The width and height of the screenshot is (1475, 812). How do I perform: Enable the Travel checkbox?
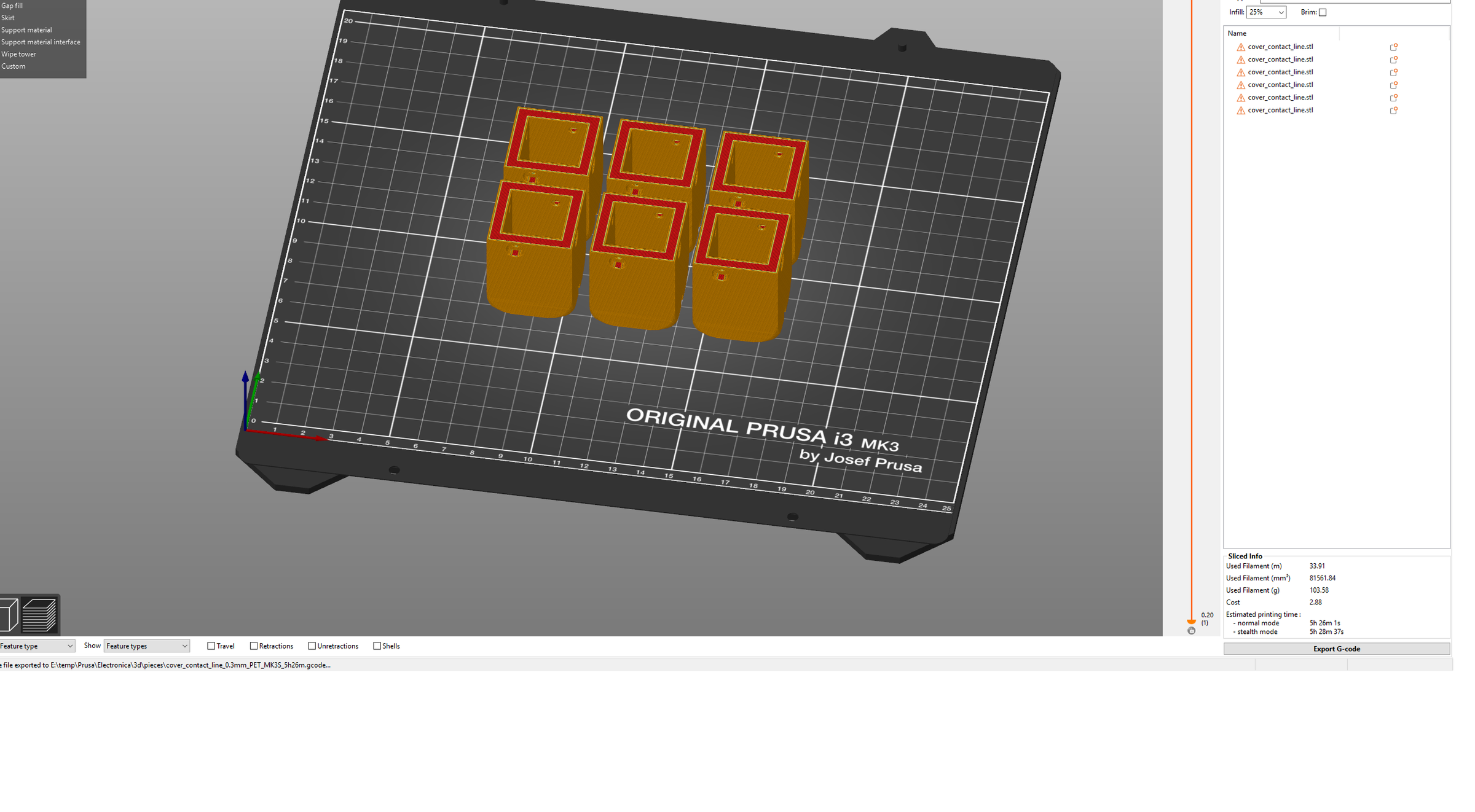pyautogui.click(x=211, y=646)
